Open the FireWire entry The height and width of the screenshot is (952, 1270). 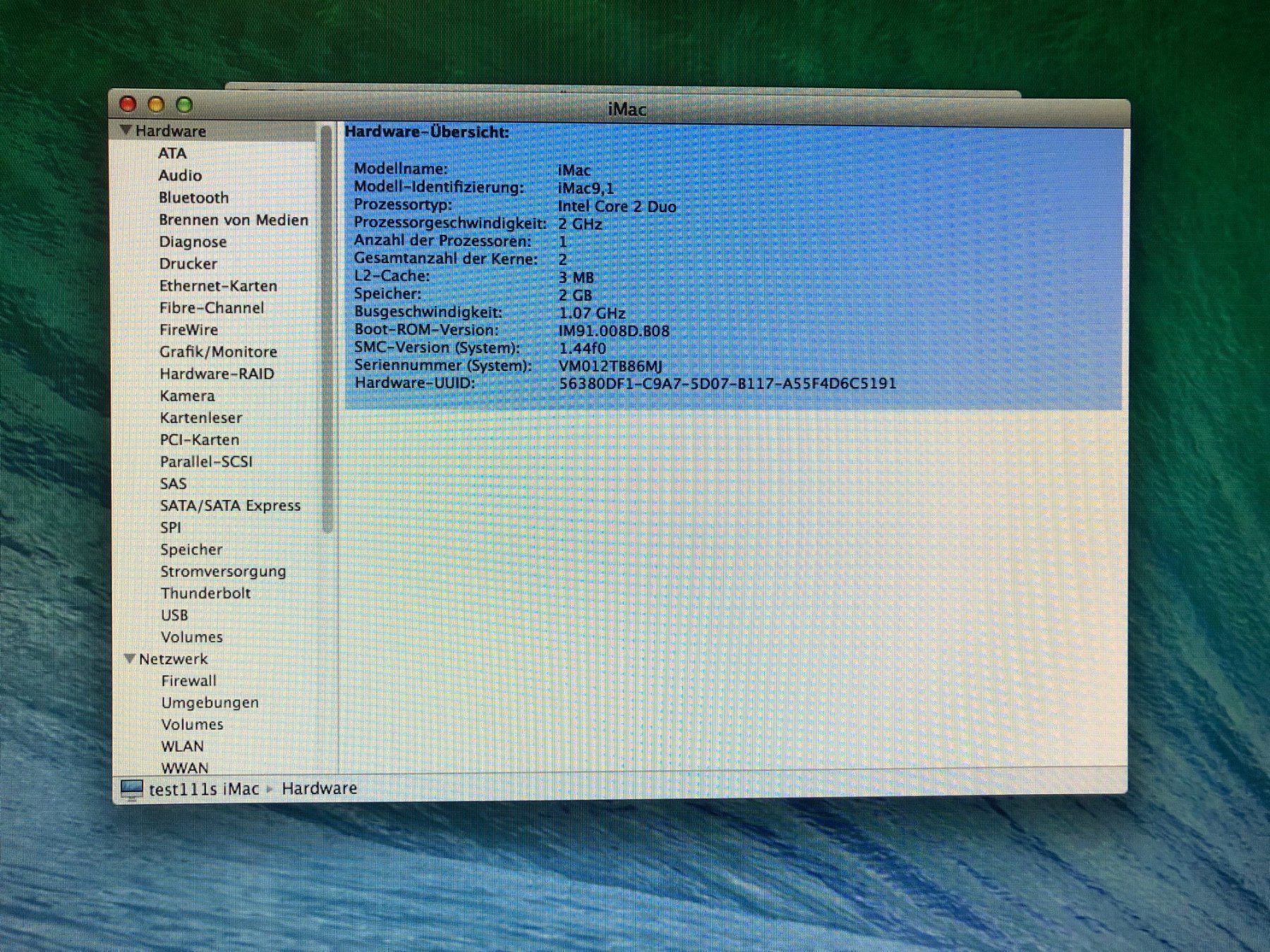(188, 329)
